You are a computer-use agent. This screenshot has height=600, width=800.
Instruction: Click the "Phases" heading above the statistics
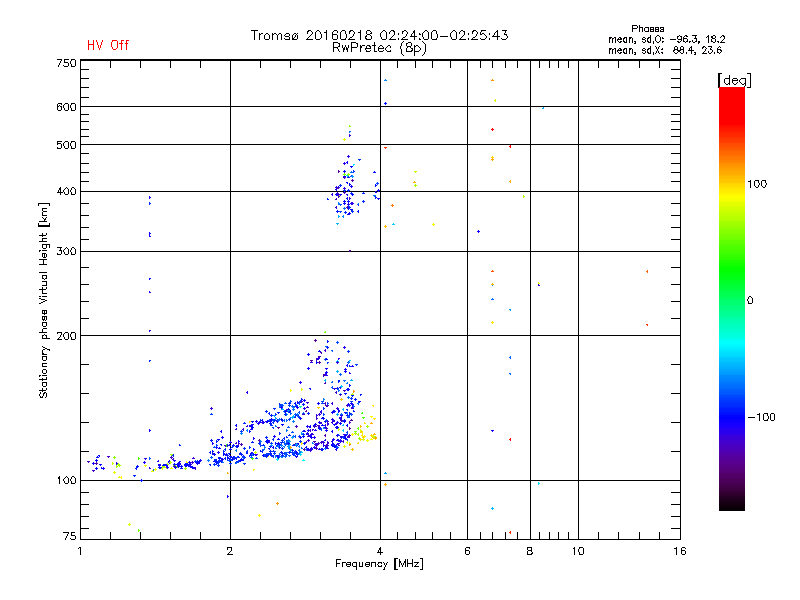point(647,29)
